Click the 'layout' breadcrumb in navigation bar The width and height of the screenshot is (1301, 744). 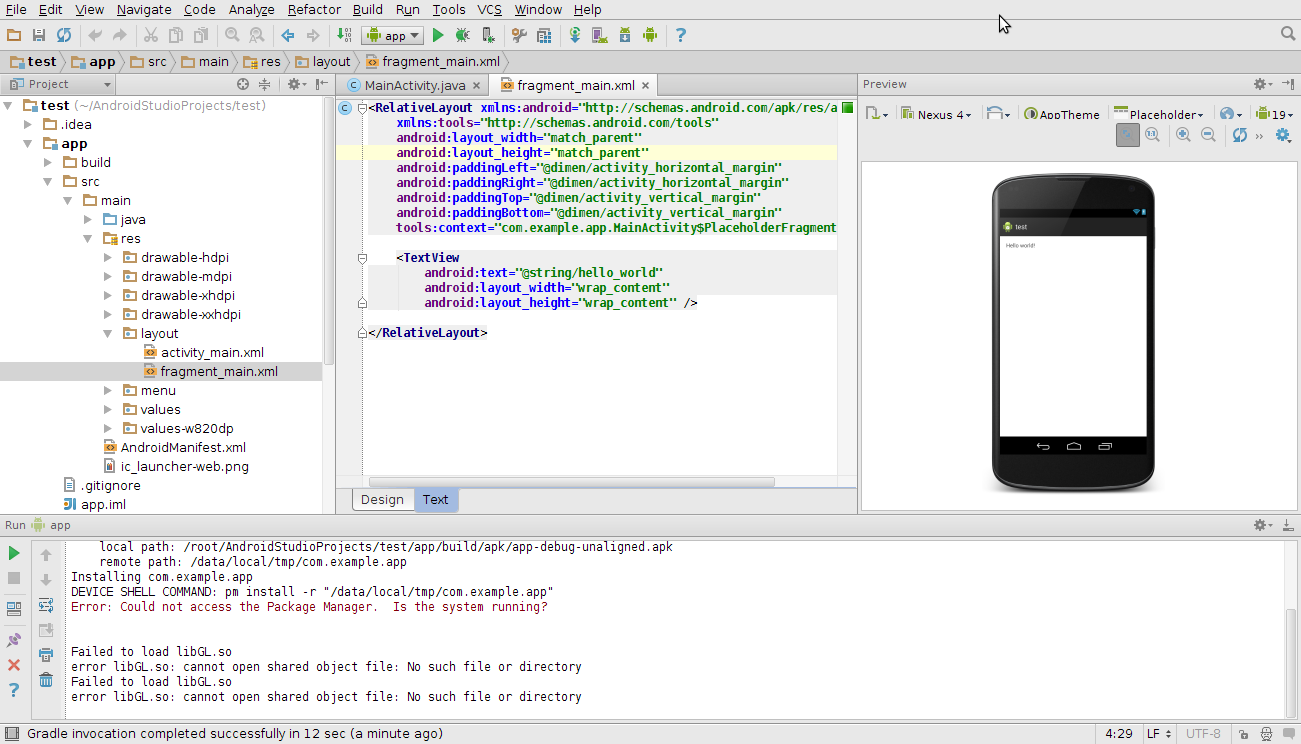322,62
